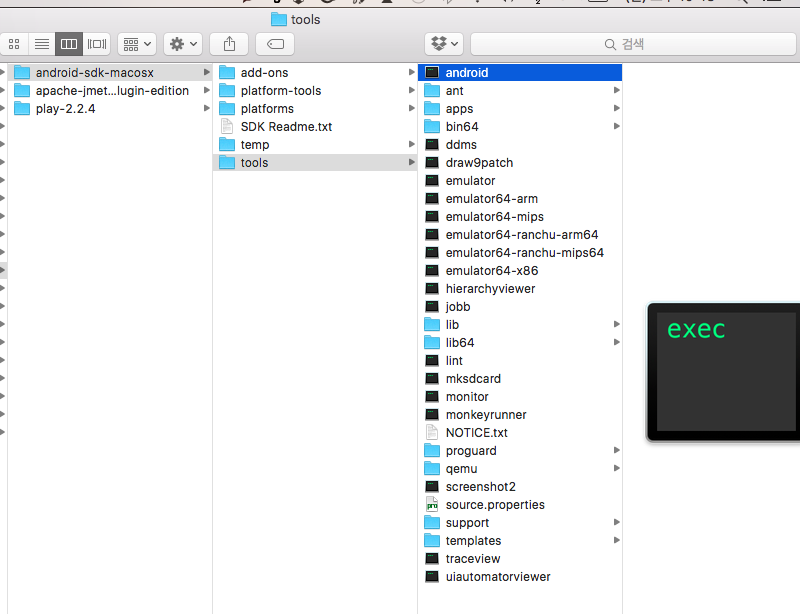This screenshot has height=614, width=800.
Task: Select the android-sdk-macosx folder
Action: 110,72
